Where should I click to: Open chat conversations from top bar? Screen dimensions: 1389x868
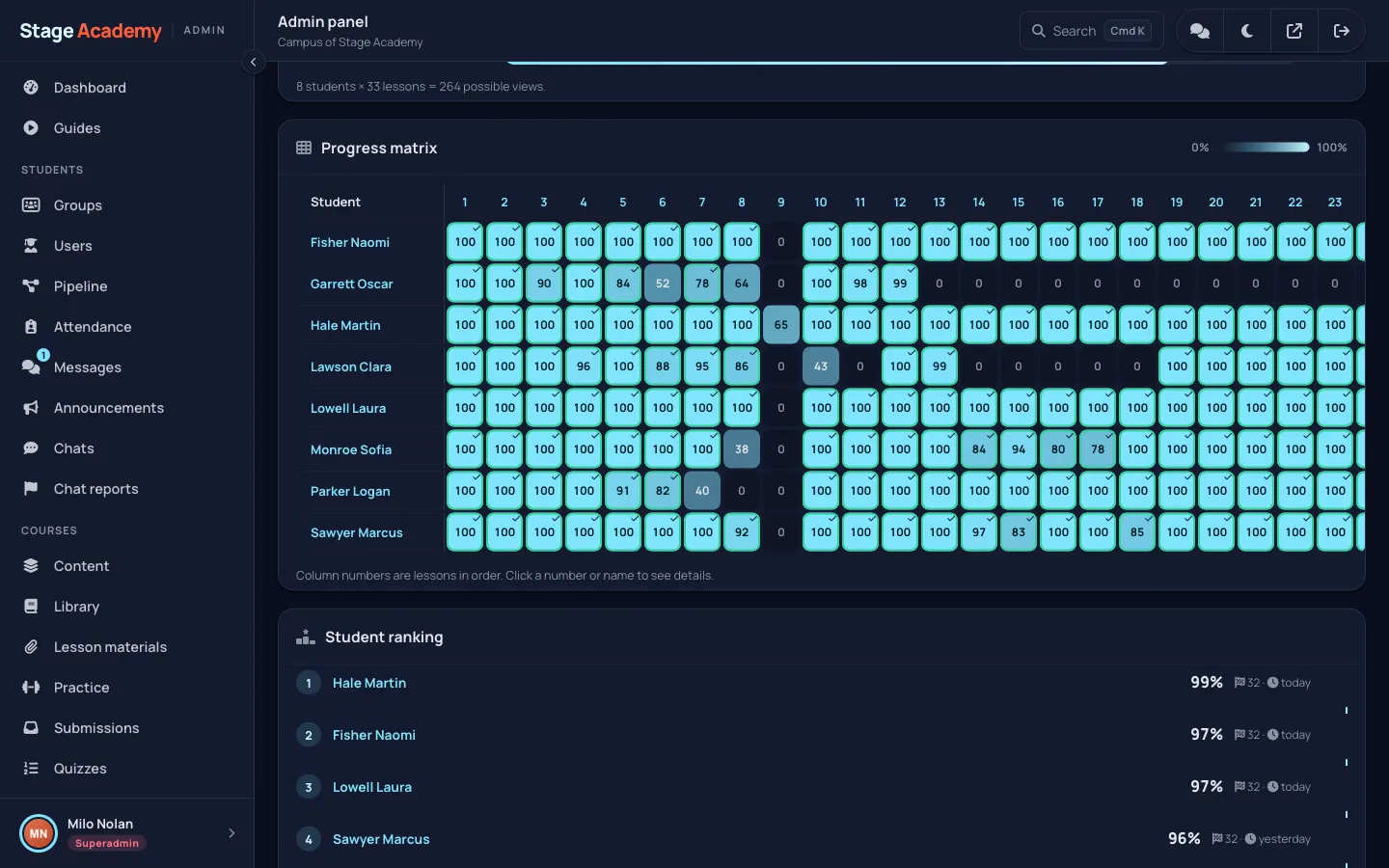1200,31
